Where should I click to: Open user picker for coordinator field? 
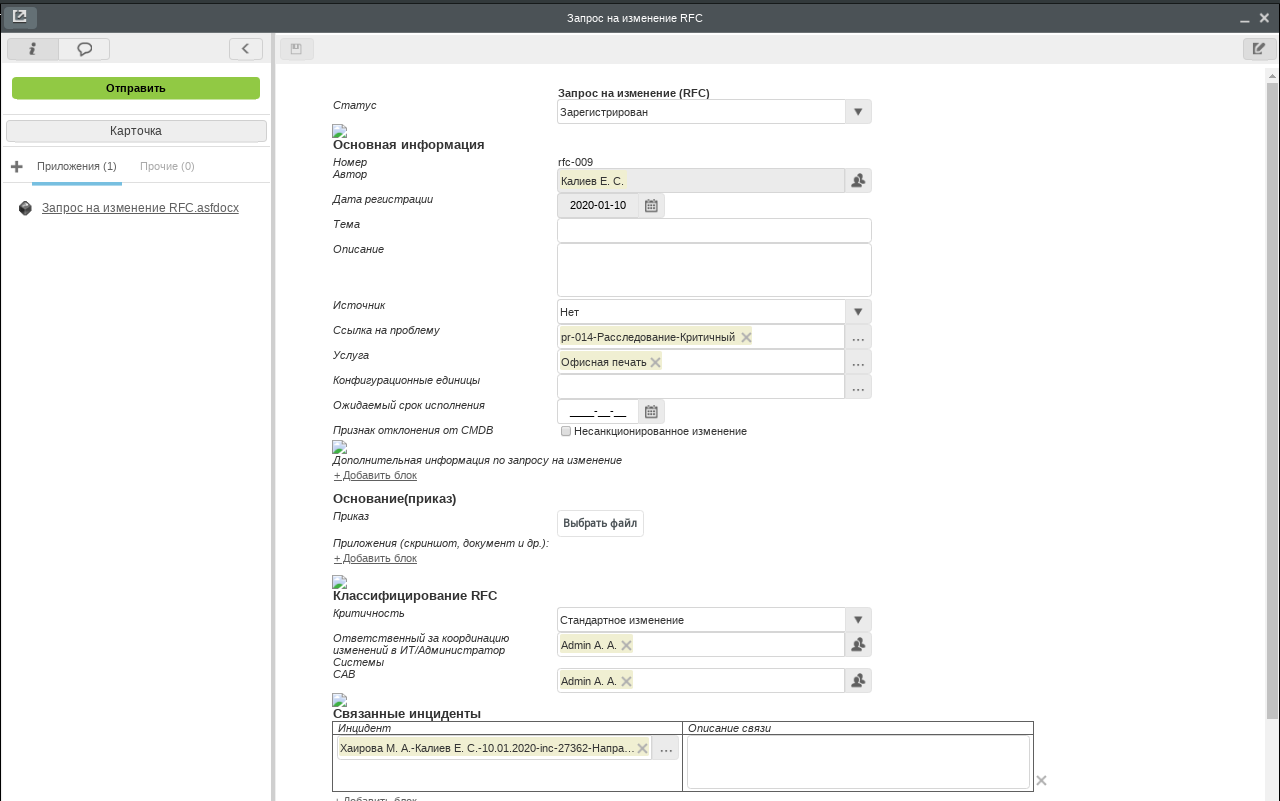pyautogui.click(x=858, y=645)
